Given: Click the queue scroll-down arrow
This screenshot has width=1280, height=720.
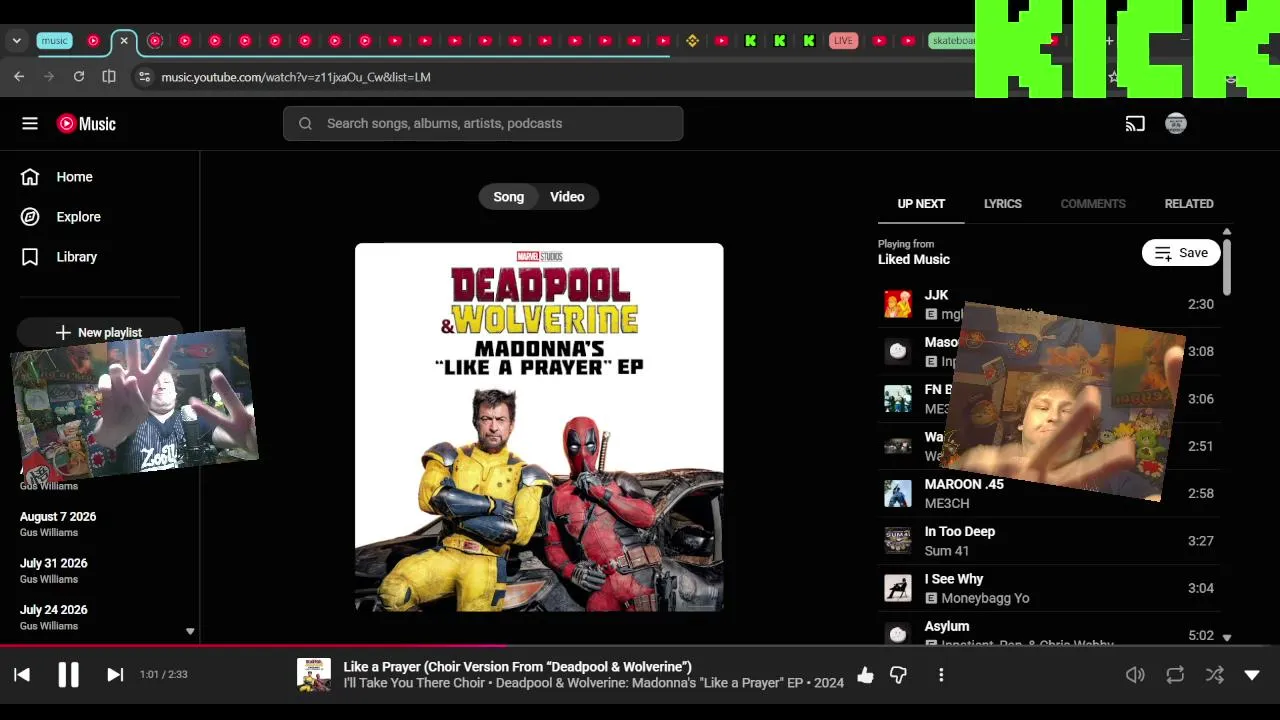Looking at the screenshot, I should [x=1227, y=637].
